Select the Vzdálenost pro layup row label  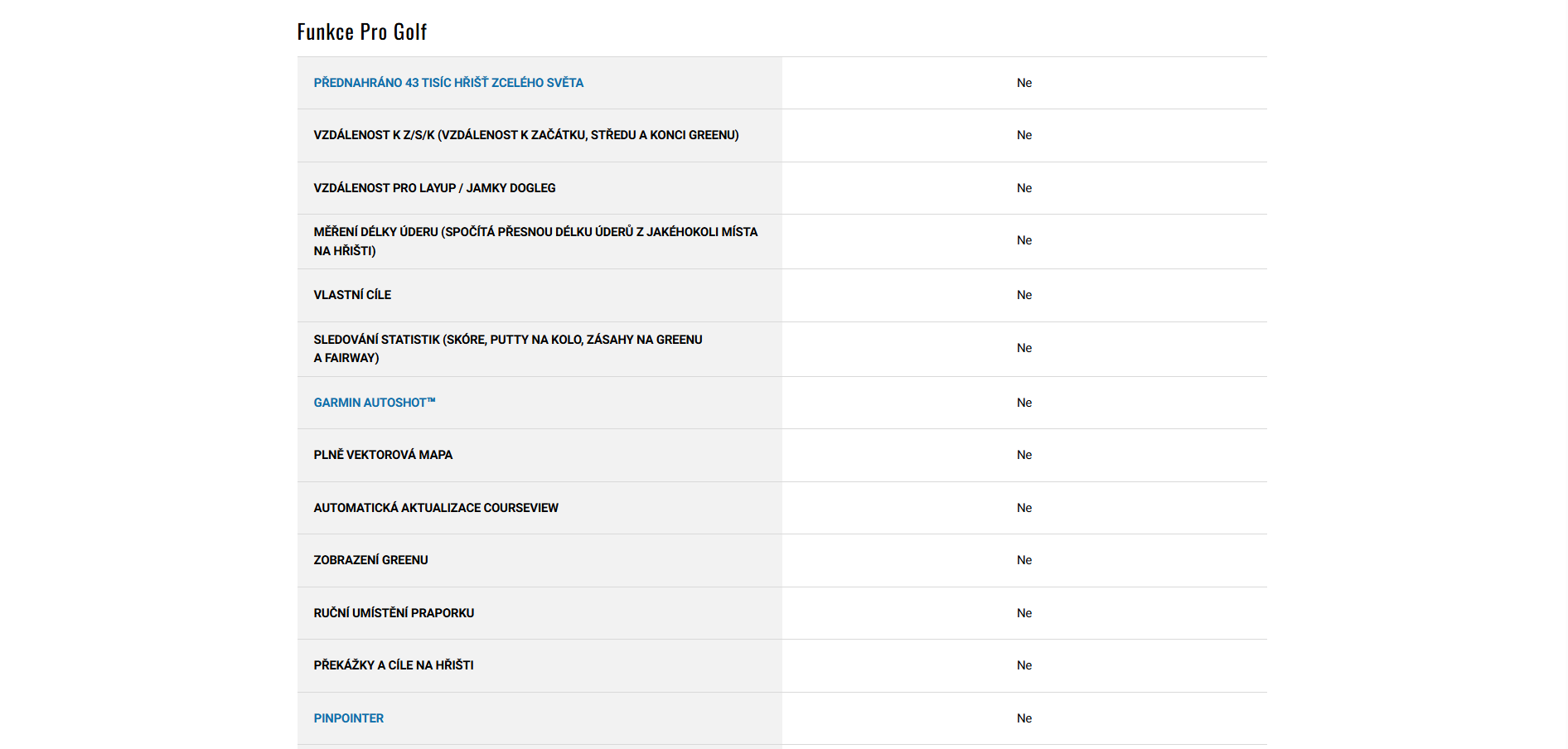(x=434, y=188)
